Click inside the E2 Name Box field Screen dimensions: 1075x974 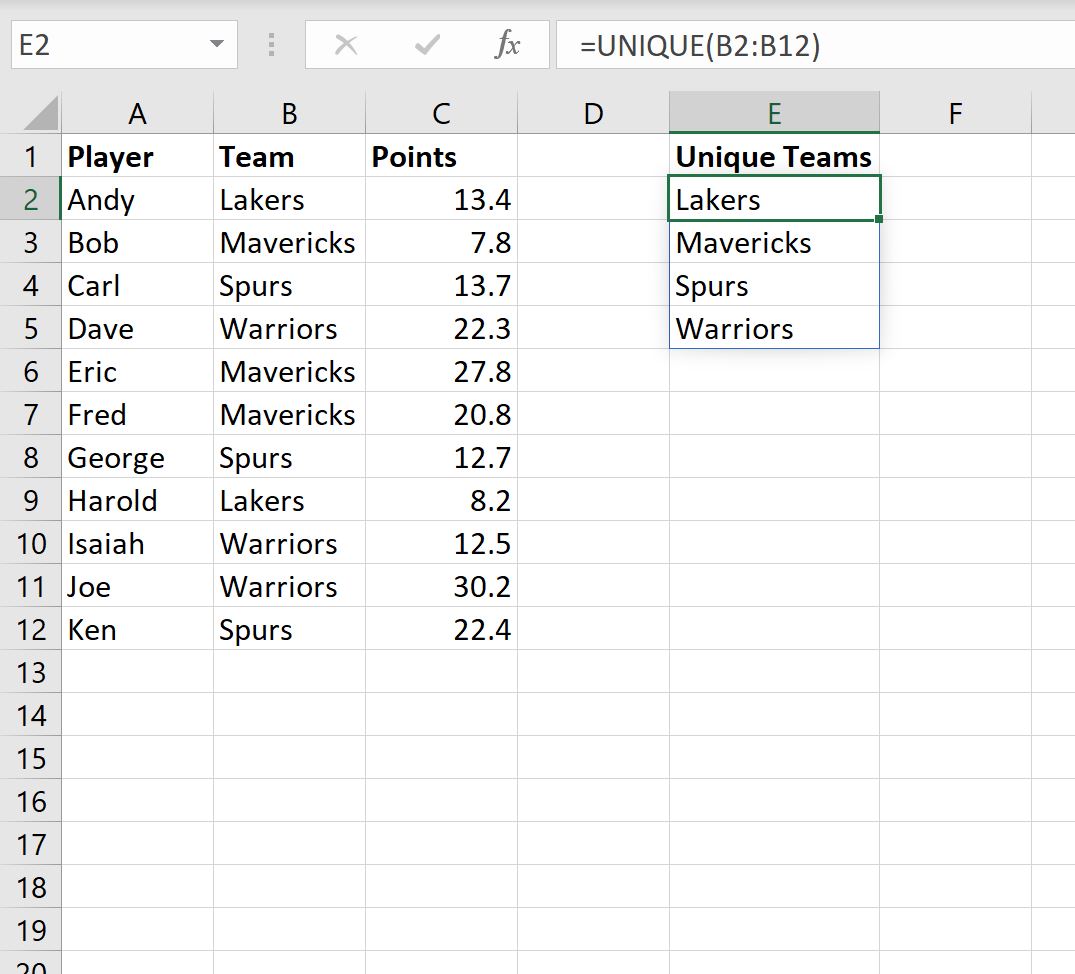[110, 45]
